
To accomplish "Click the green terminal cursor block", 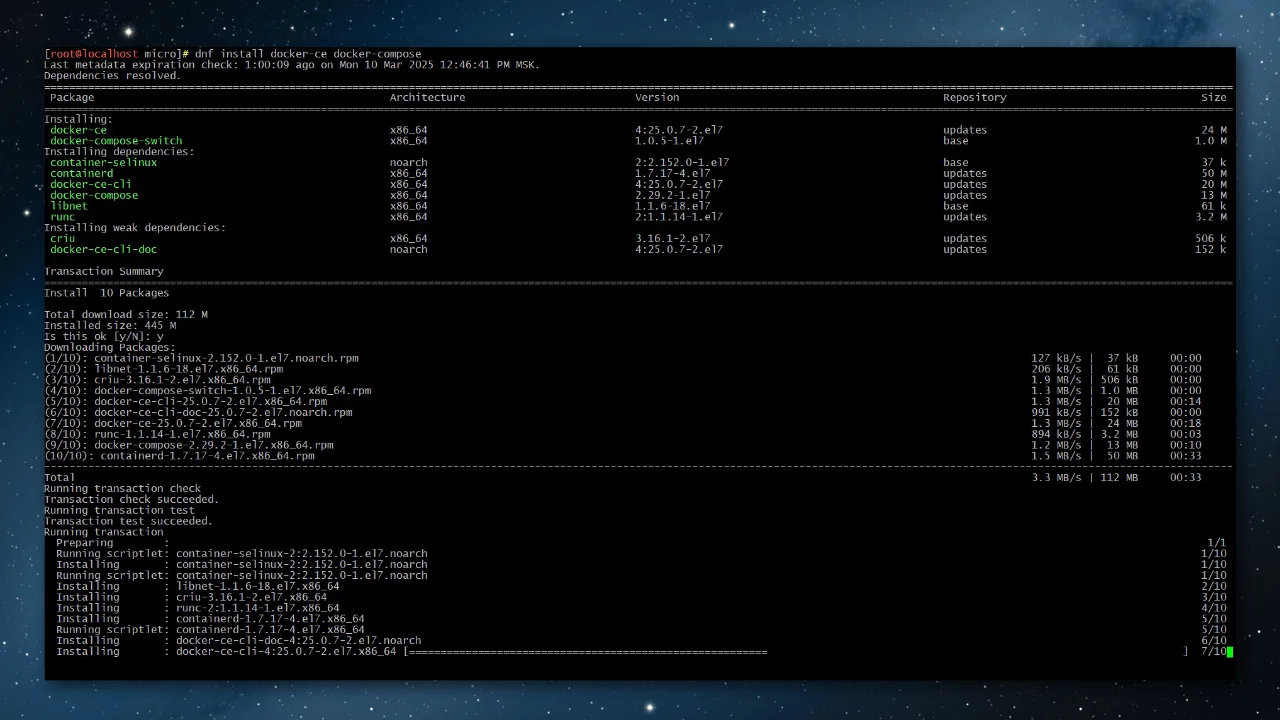I will click(1230, 652).
